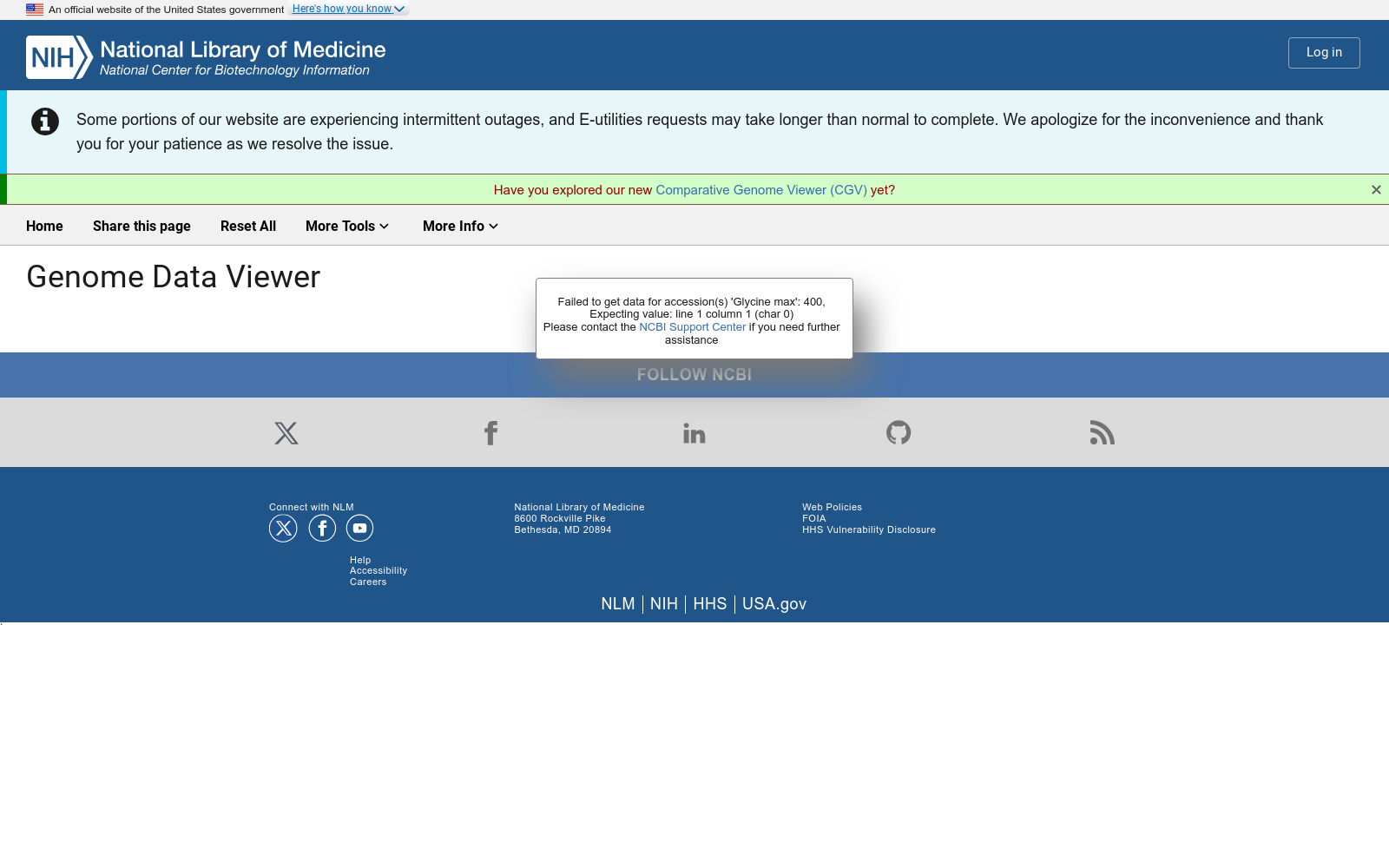Go to Home in navigation bar
1389x868 pixels.
(44, 226)
